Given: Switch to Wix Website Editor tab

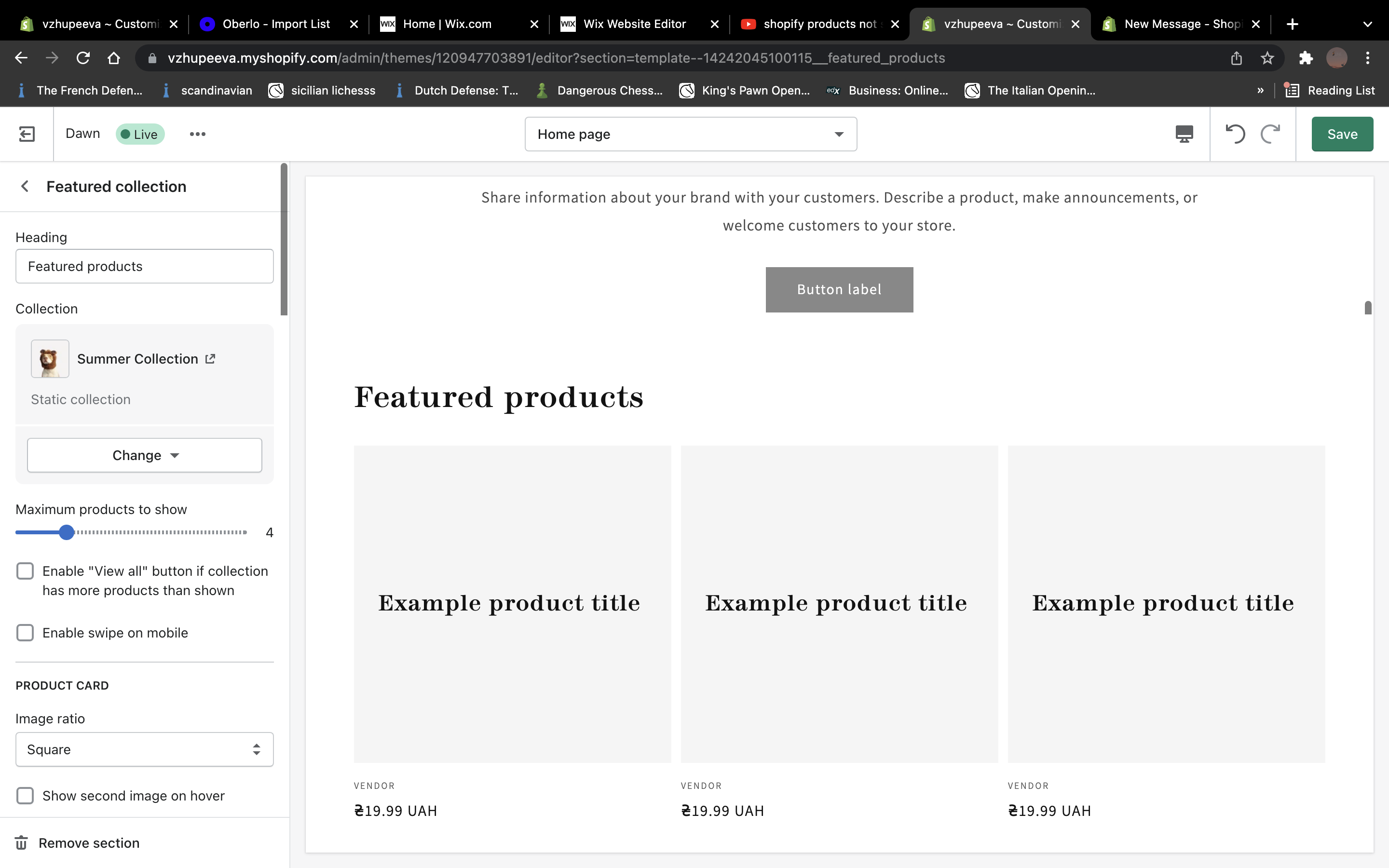Looking at the screenshot, I should [x=634, y=24].
